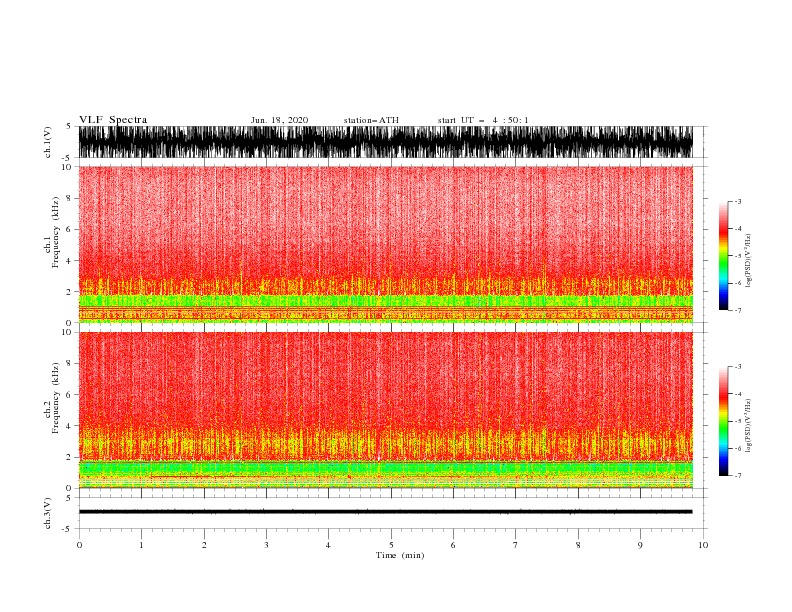Click time axis tick label "3"

point(266,545)
